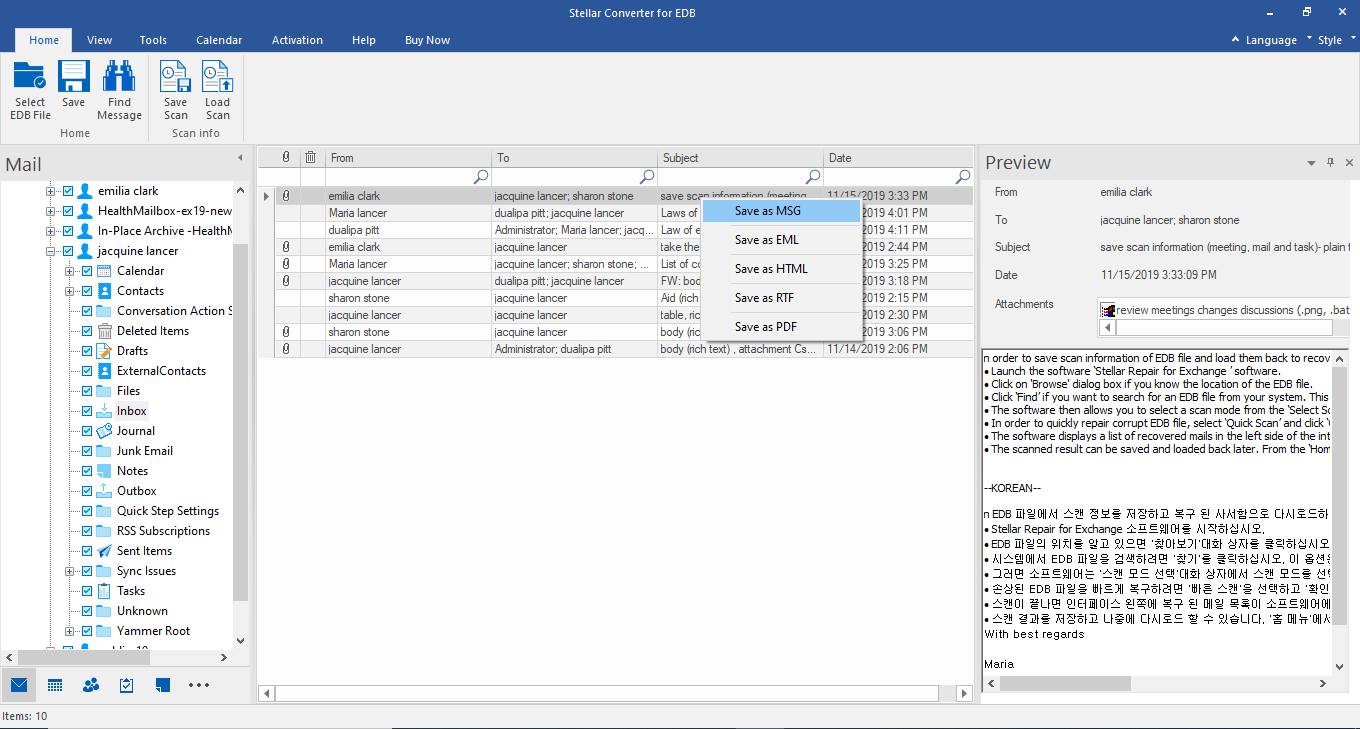
Task: Sort messages by the Date column
Action: pyautogui.click(x=898, y=158)
